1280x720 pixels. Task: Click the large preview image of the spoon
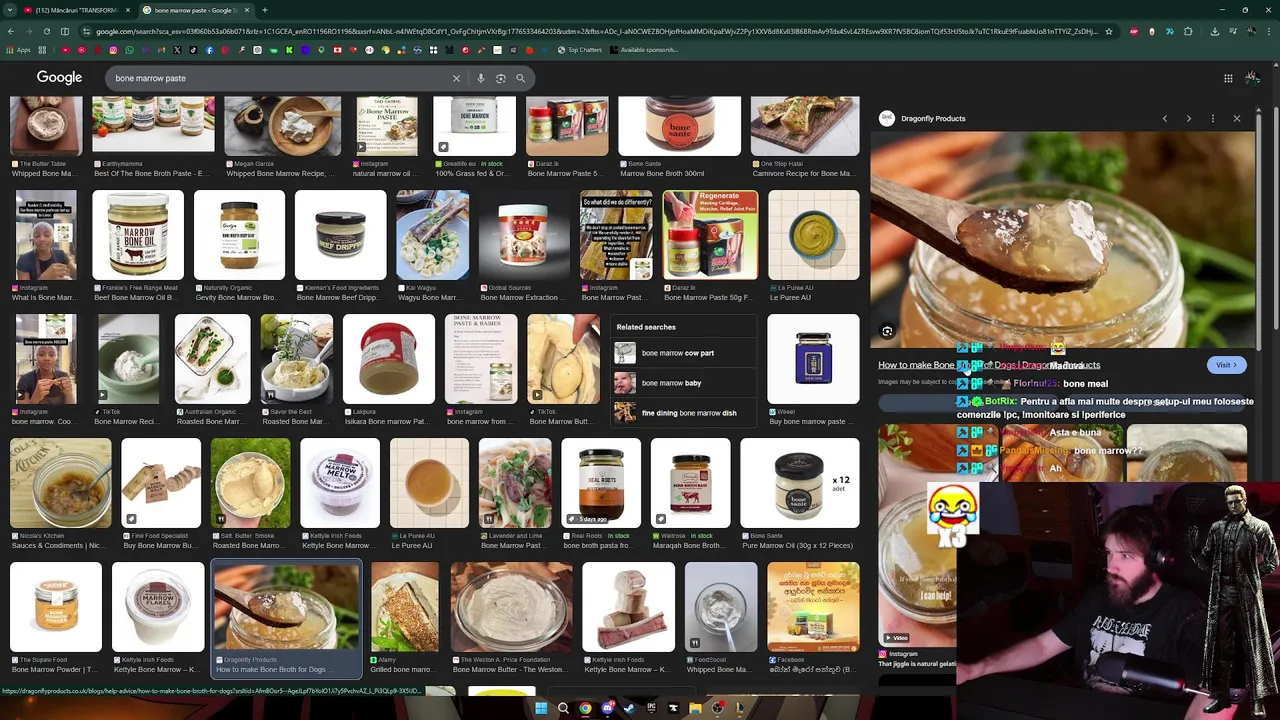click(x=1062, y=240)
